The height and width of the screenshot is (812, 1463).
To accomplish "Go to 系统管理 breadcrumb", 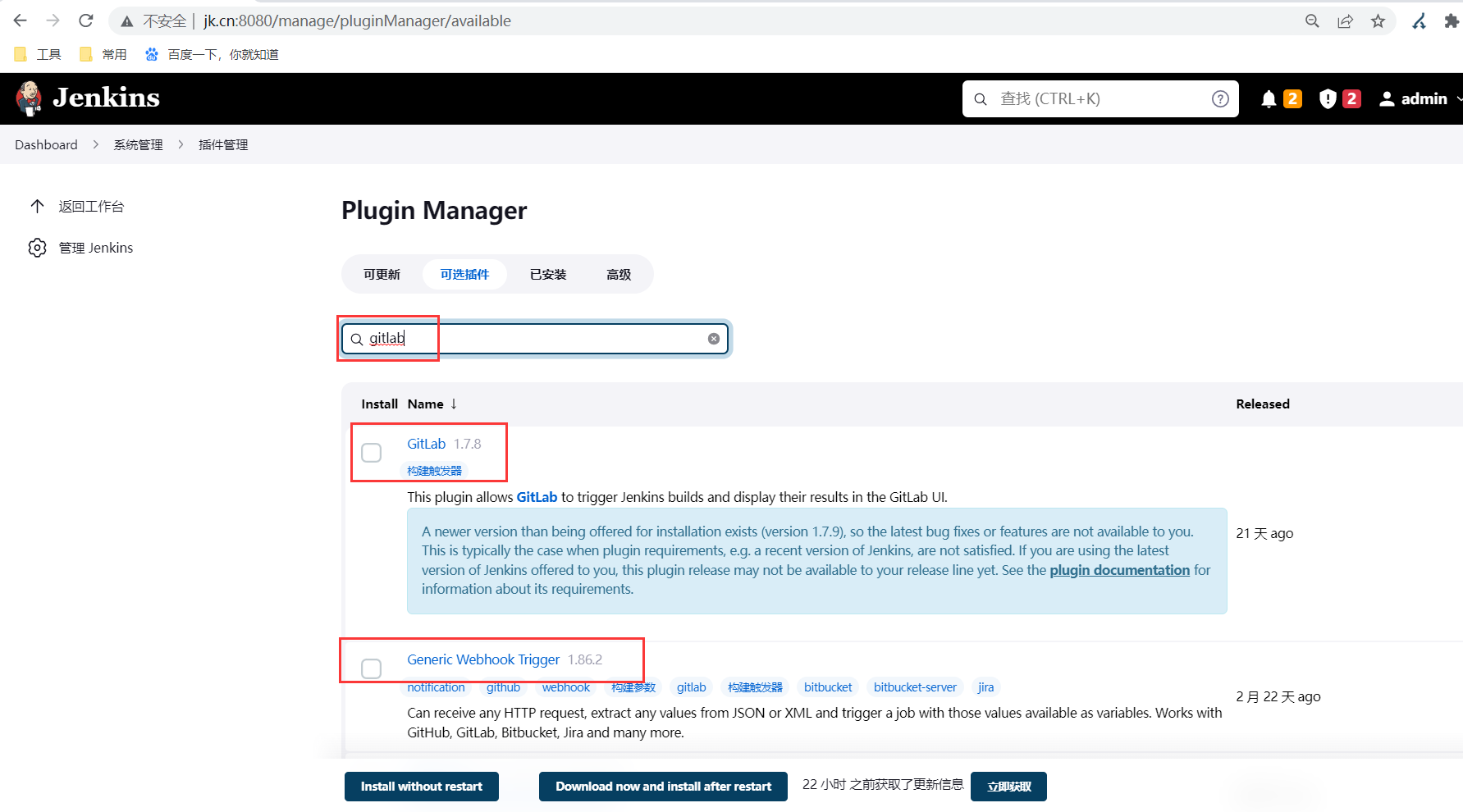I will tap(138, 144).
